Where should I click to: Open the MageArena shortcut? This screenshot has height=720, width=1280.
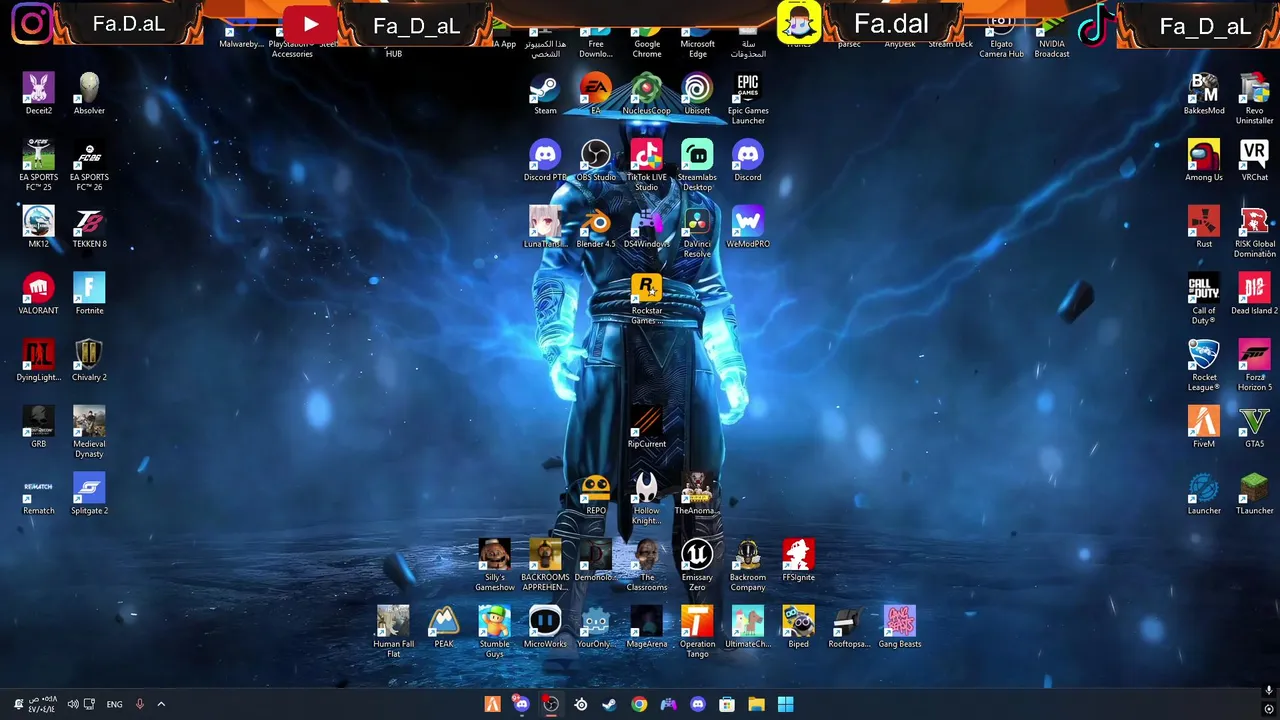[647, 628]
